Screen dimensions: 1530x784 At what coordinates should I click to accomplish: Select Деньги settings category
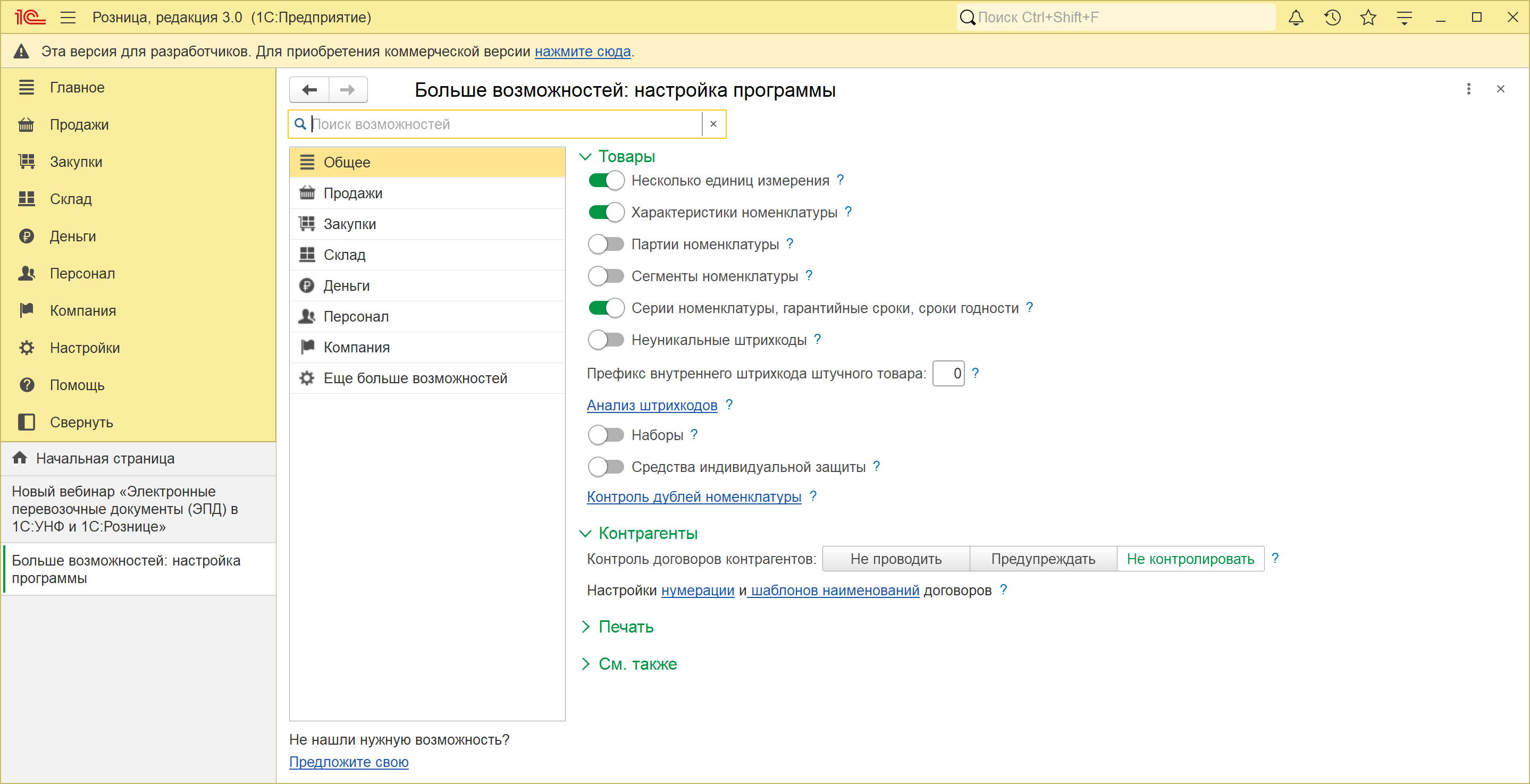coord(427,285)
